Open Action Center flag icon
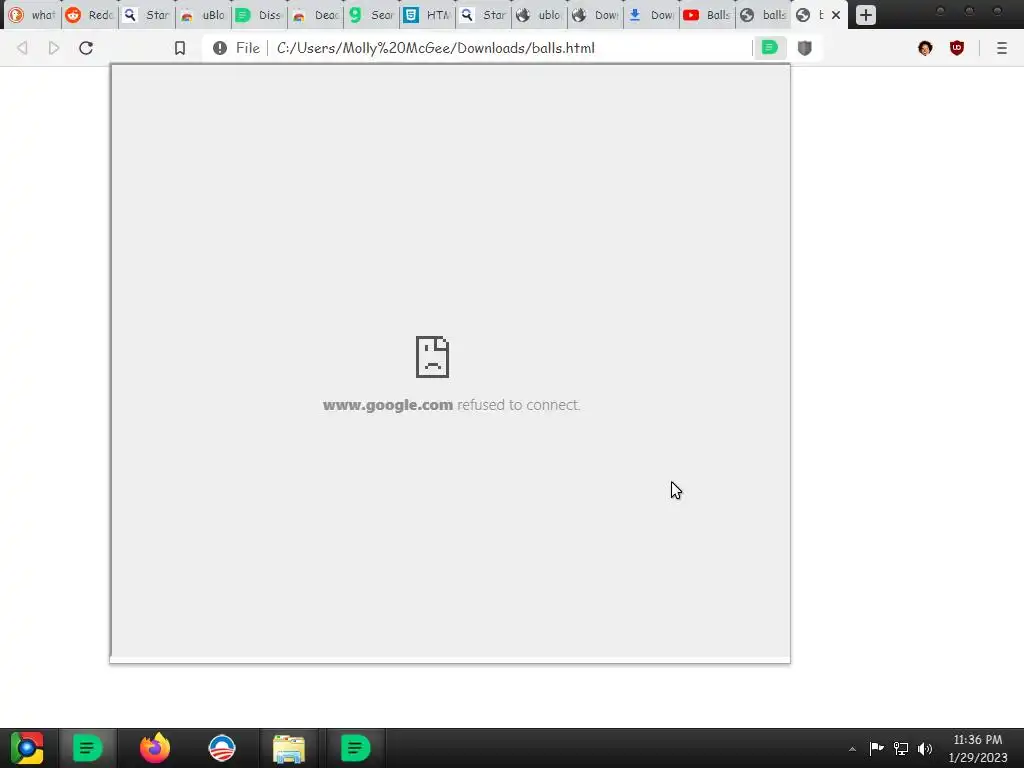 click(x=876, y=748)
